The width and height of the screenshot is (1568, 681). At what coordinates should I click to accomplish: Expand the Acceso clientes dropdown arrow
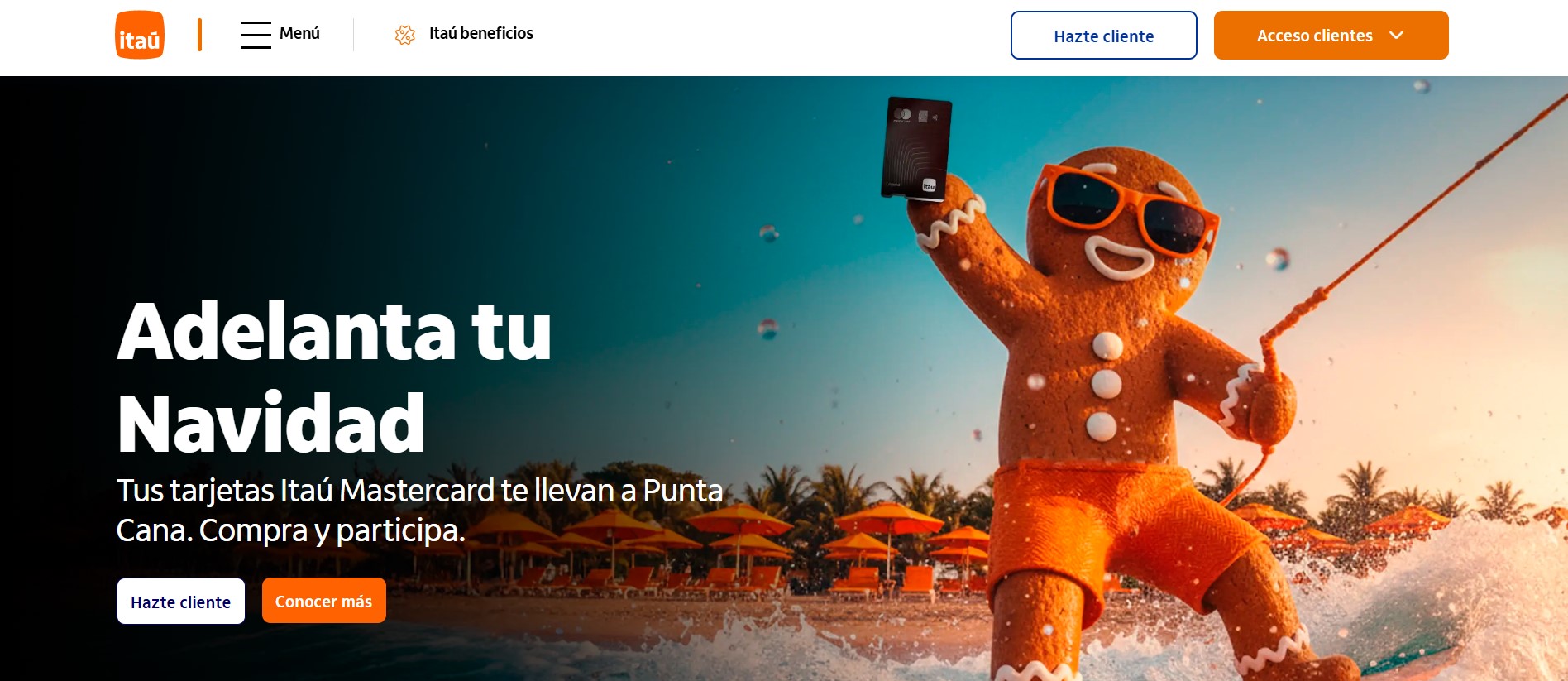pos(1397,36)
